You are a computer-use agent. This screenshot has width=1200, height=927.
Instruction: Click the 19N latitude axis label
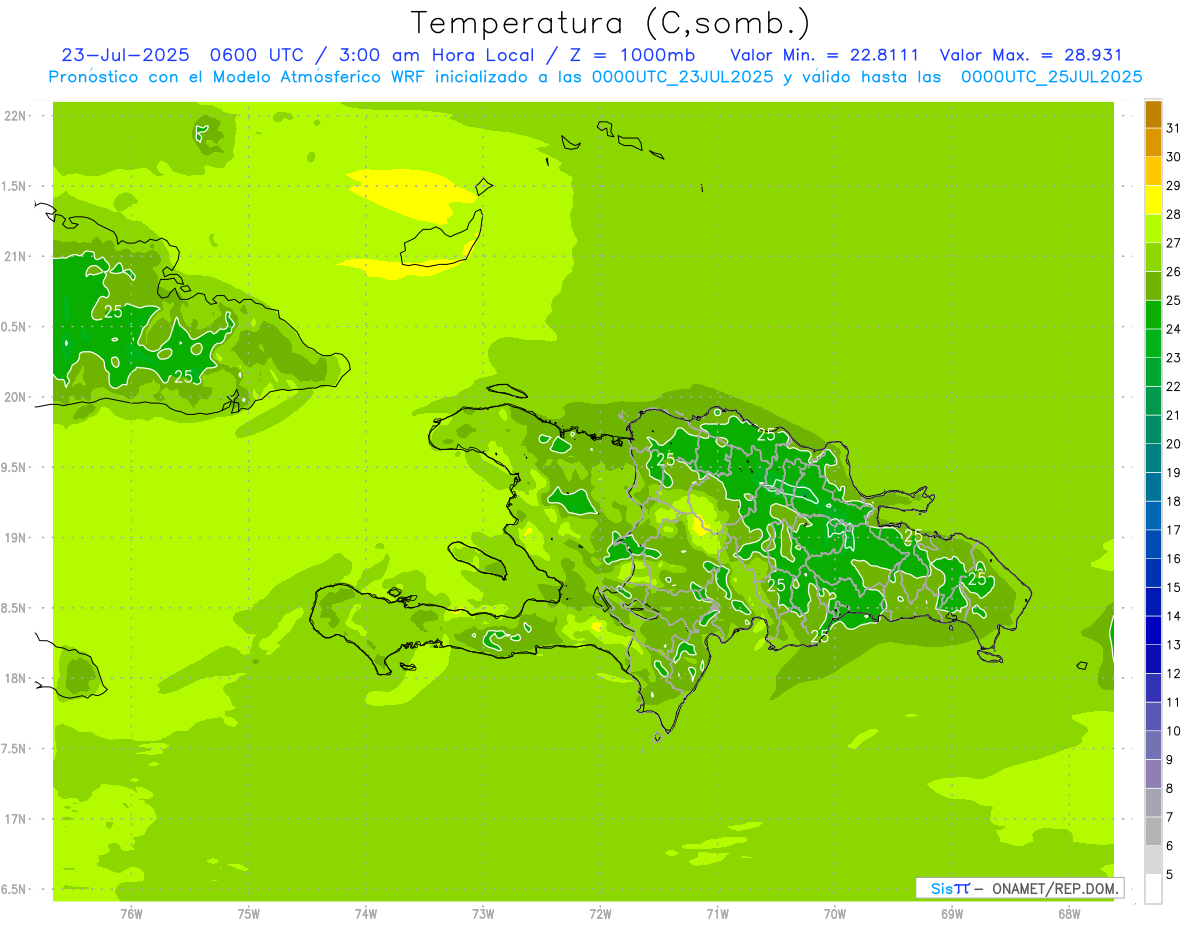click(15, 537)
